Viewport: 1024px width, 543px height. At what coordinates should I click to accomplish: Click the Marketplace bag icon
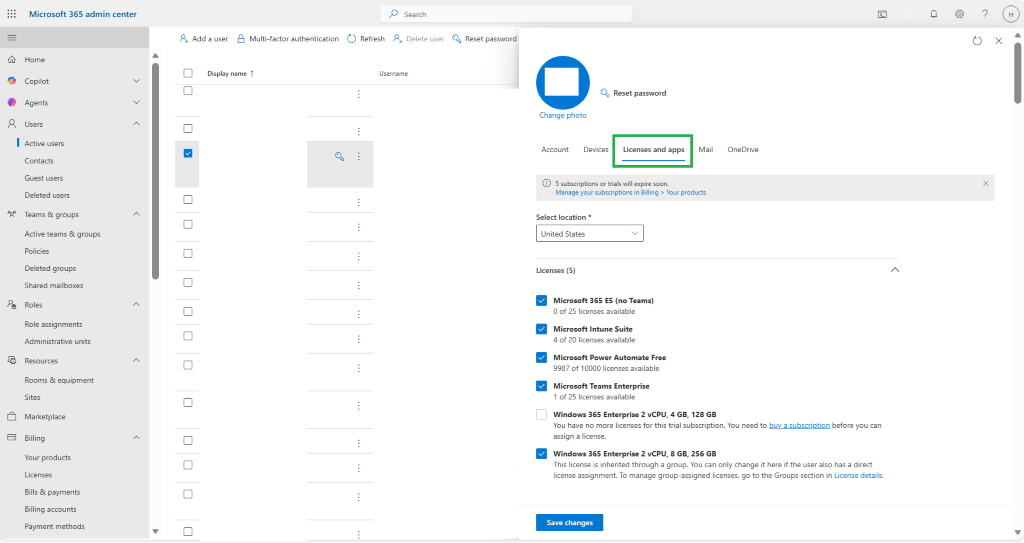(x=12, y=416)
